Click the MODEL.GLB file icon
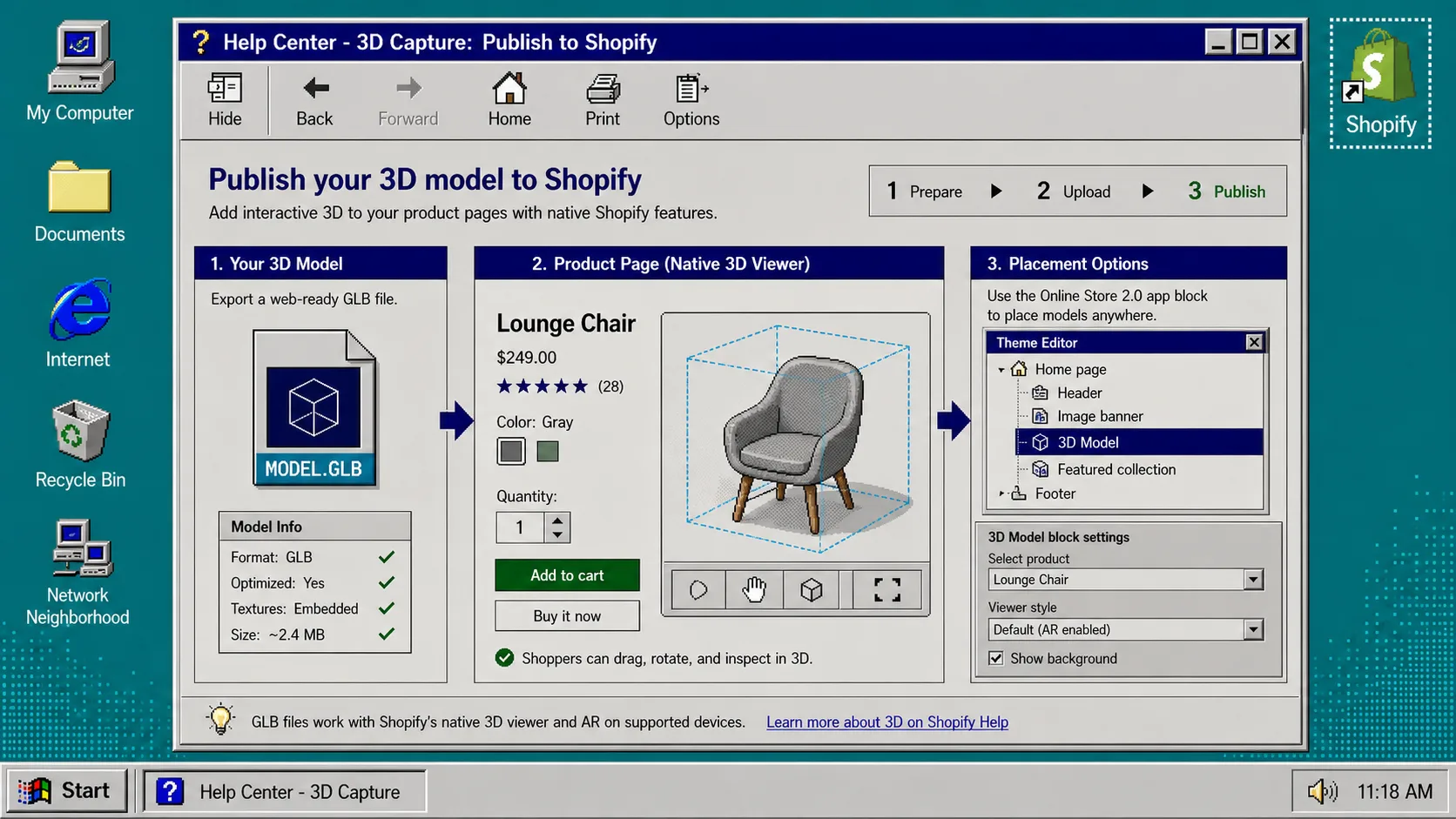 (x=314, y=407)
